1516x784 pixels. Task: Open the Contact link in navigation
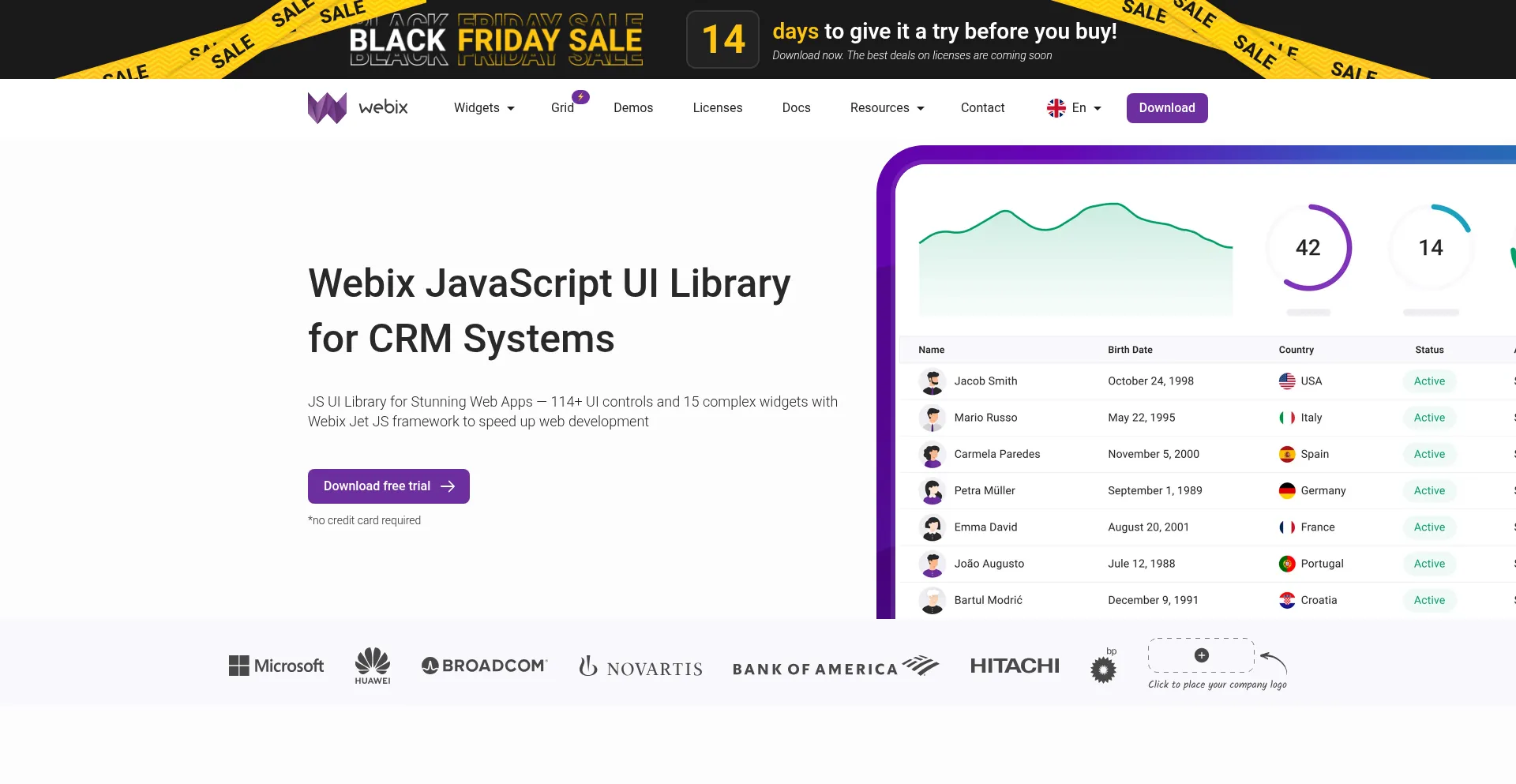pyautogui.click(x=982, y=108)
